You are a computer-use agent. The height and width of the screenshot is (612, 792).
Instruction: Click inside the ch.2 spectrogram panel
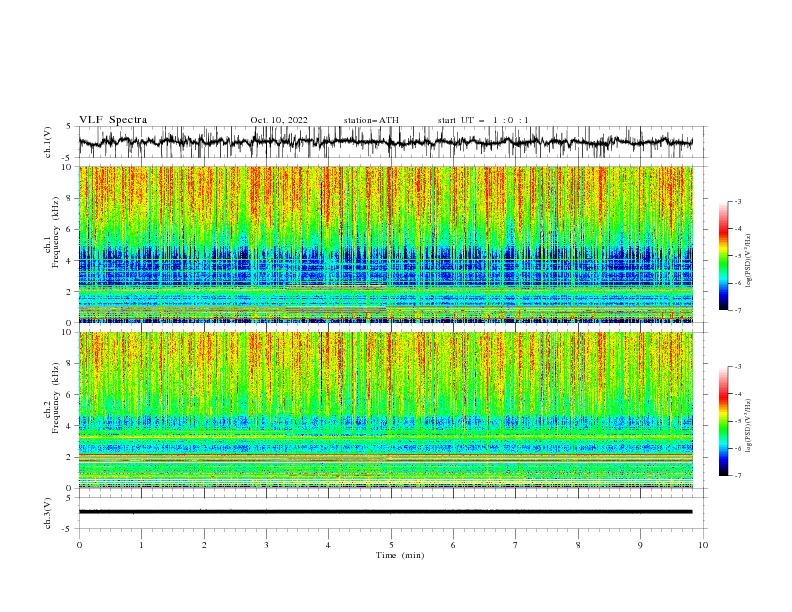point(386,410)
